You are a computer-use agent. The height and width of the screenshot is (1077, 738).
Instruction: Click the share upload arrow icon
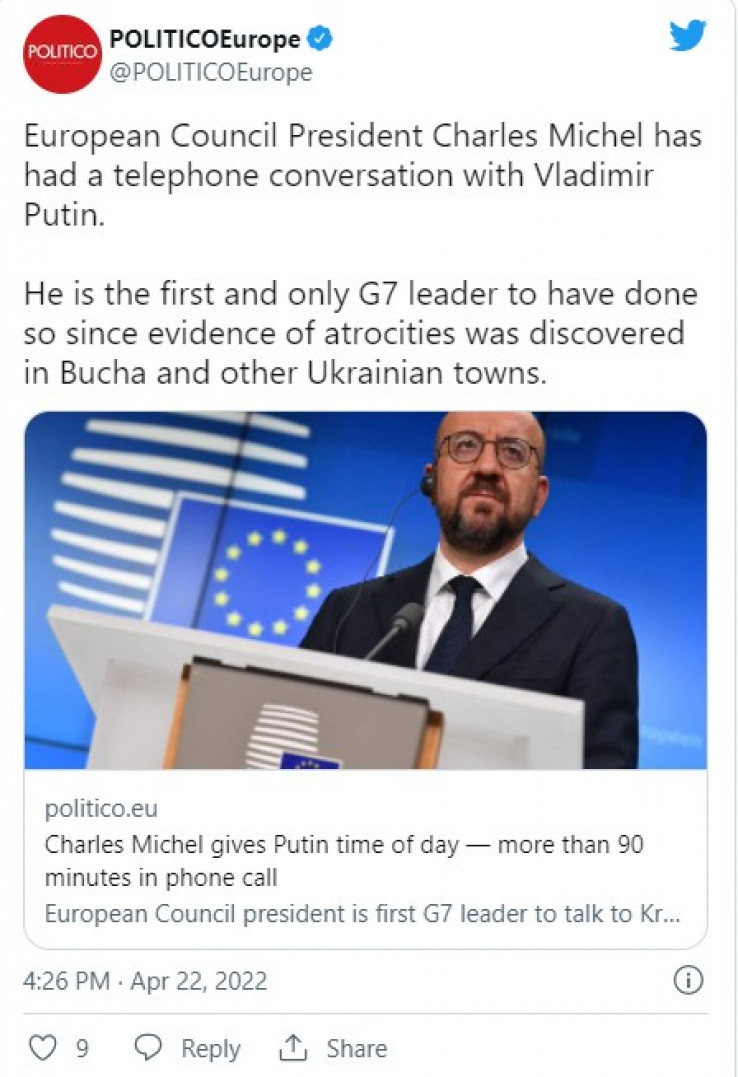tap(293, 1048)
